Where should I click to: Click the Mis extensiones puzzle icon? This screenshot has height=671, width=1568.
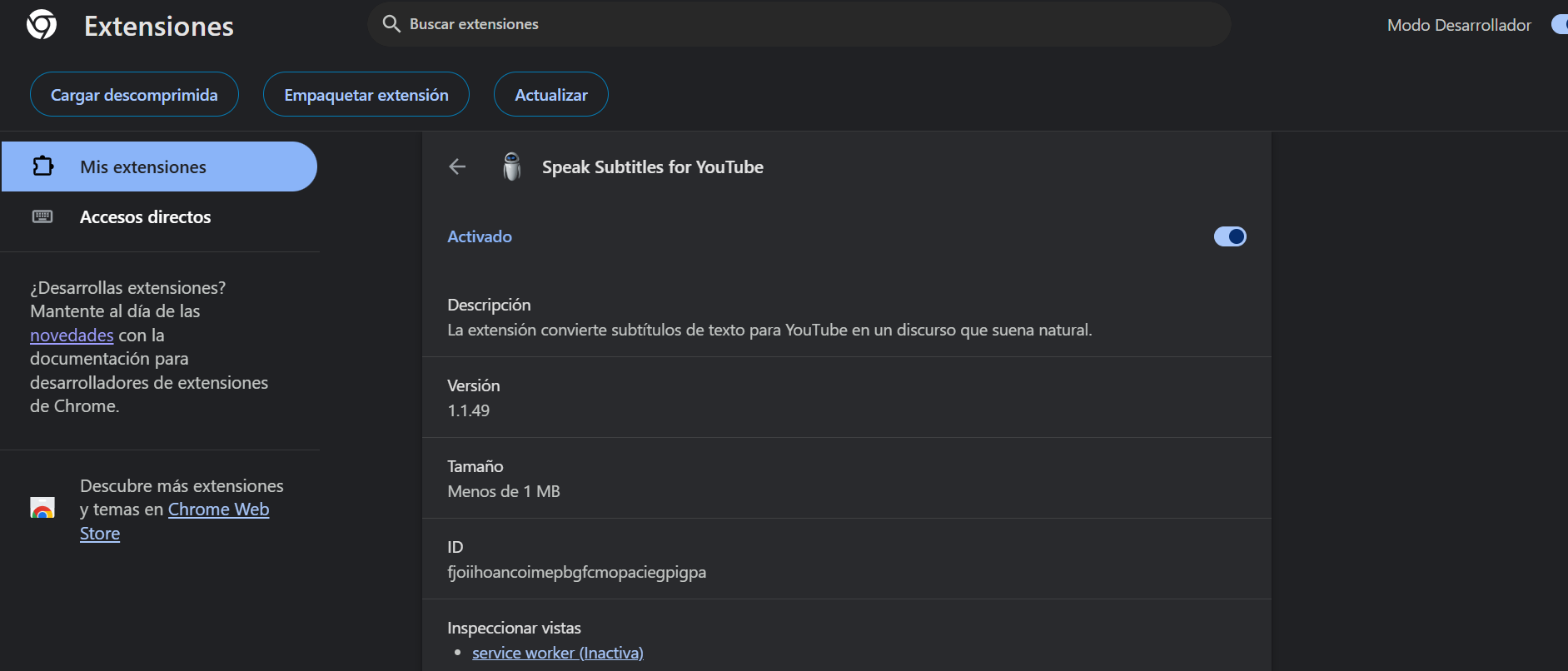42,167
